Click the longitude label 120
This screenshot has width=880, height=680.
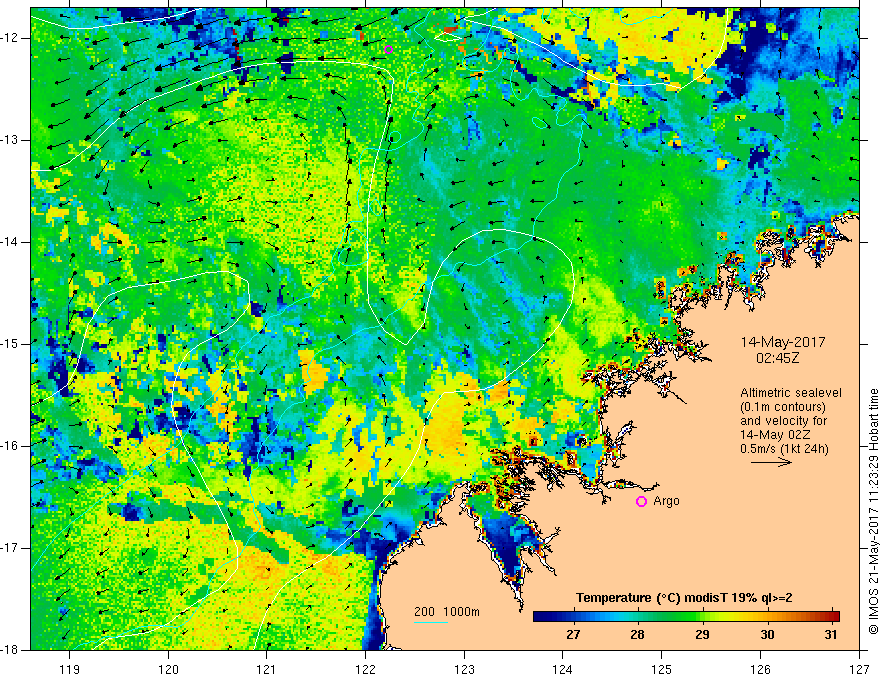point(168,669)
